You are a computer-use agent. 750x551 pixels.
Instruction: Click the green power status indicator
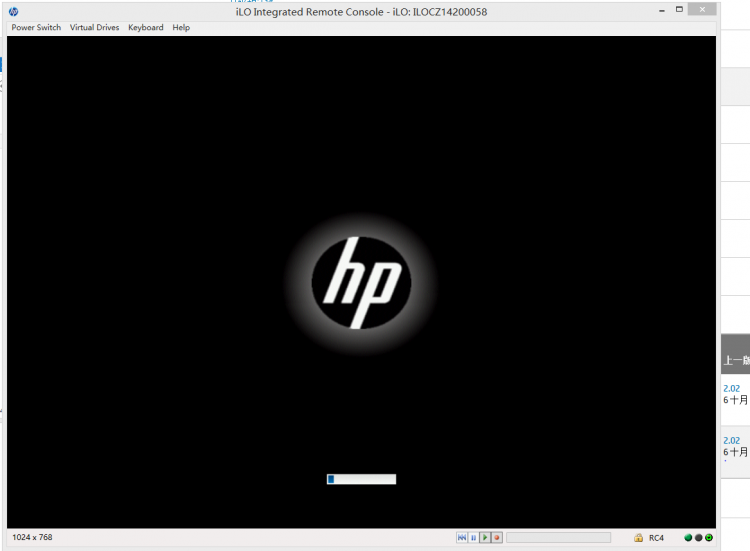tap(709, 538)
